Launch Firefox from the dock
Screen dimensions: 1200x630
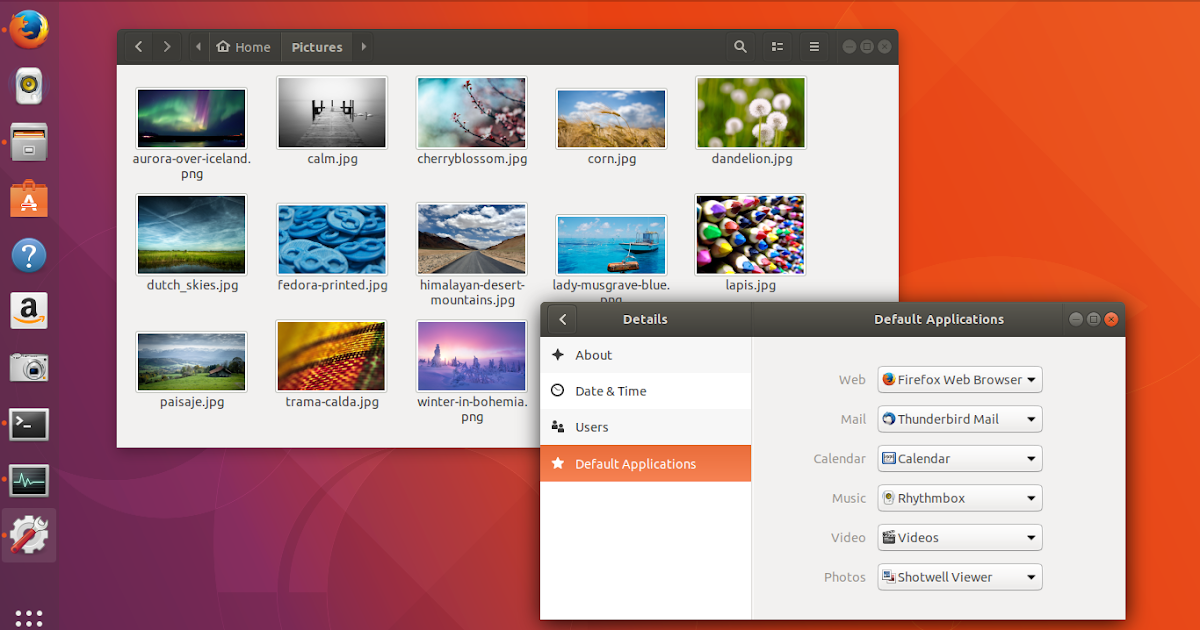click(x=29, y=29)
